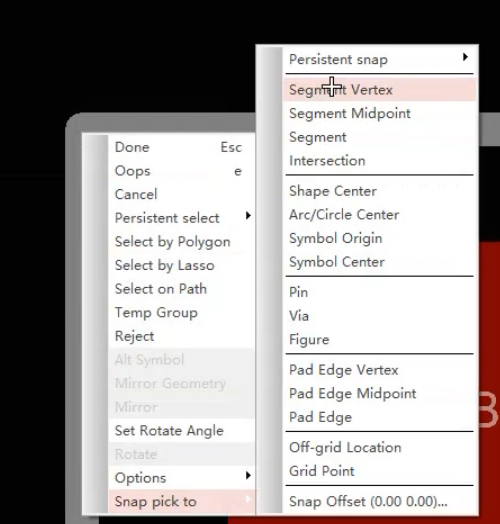Select Grid Point snap option

click(x=379, y=471)
